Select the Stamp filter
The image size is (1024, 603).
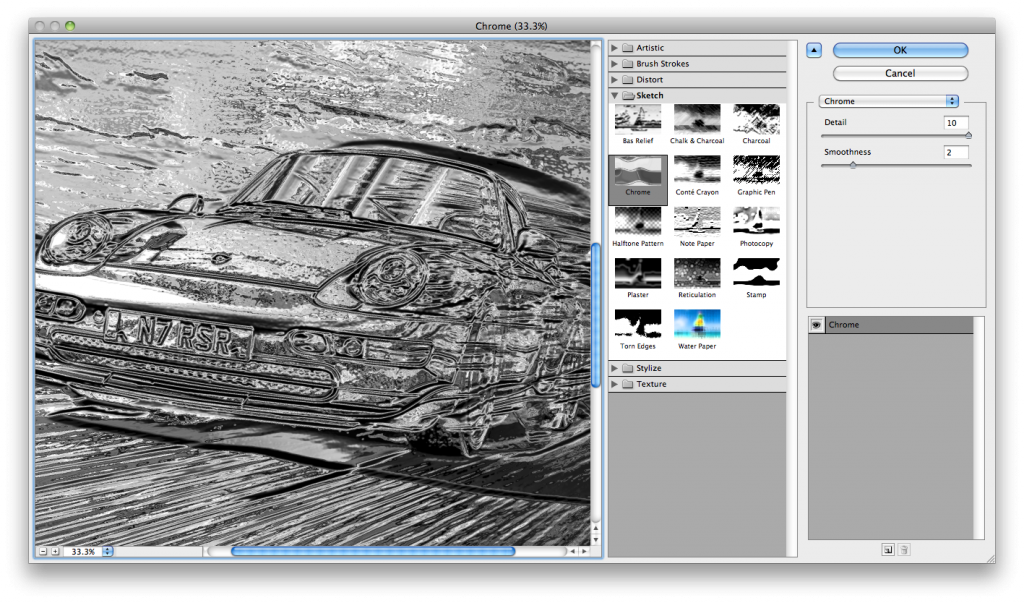[x=755, y=272]
